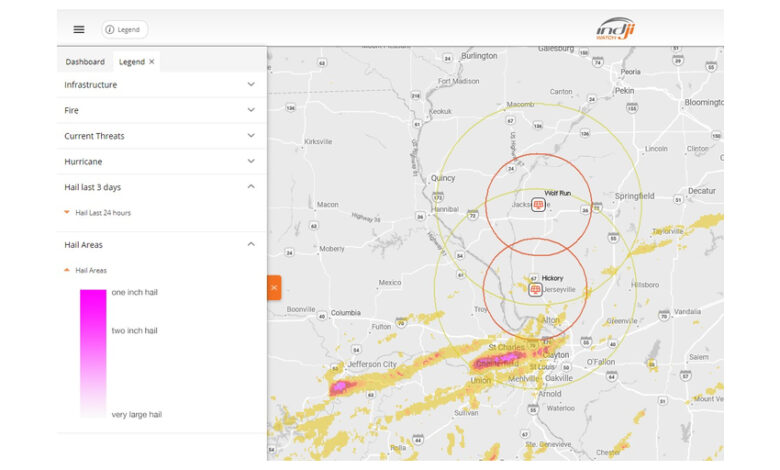Click the Wolf Run site marker
The image size is (780, 470).
tap(538, 204)
